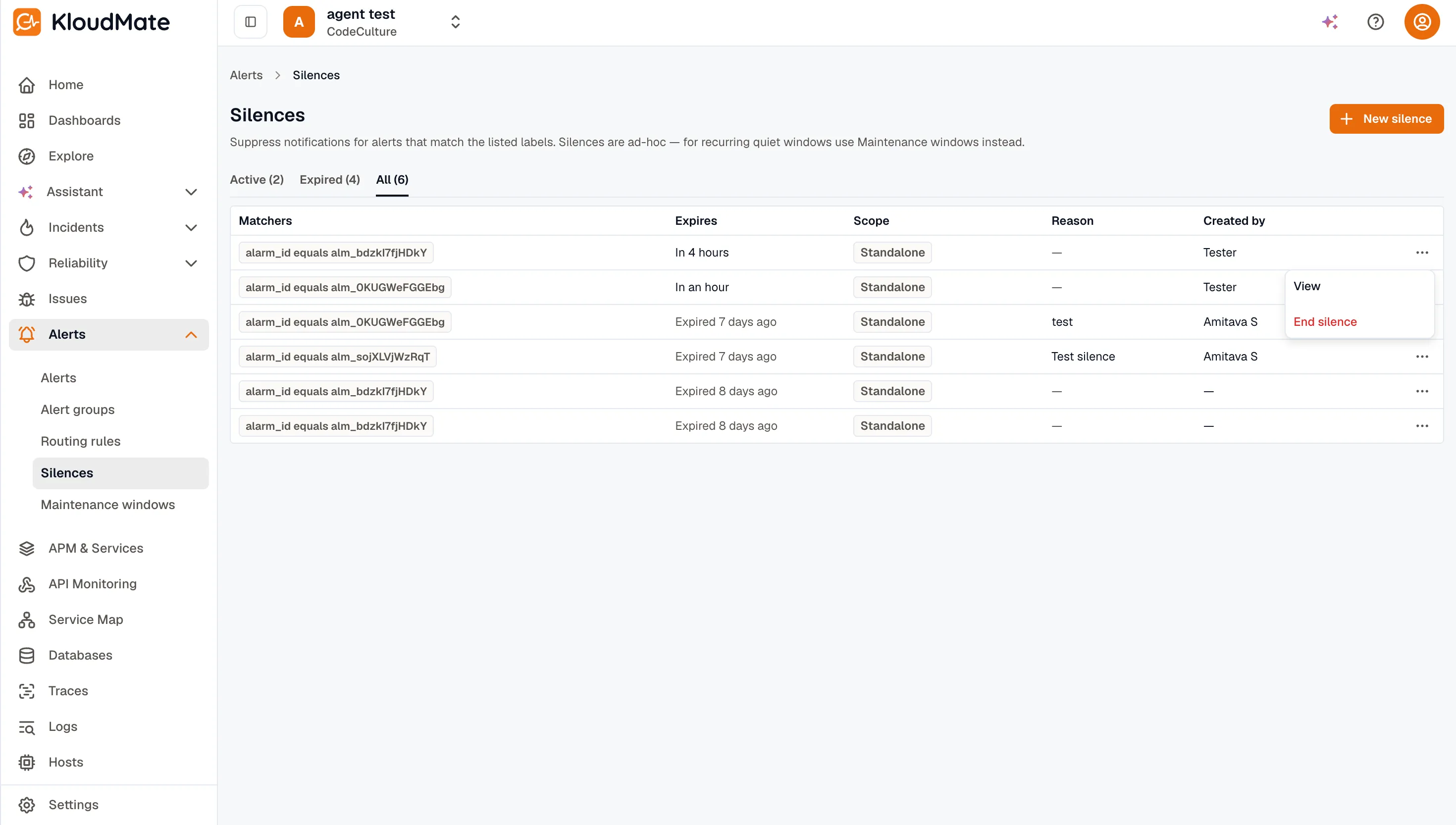Open actions menu for Test silence row

(1422, 357)
